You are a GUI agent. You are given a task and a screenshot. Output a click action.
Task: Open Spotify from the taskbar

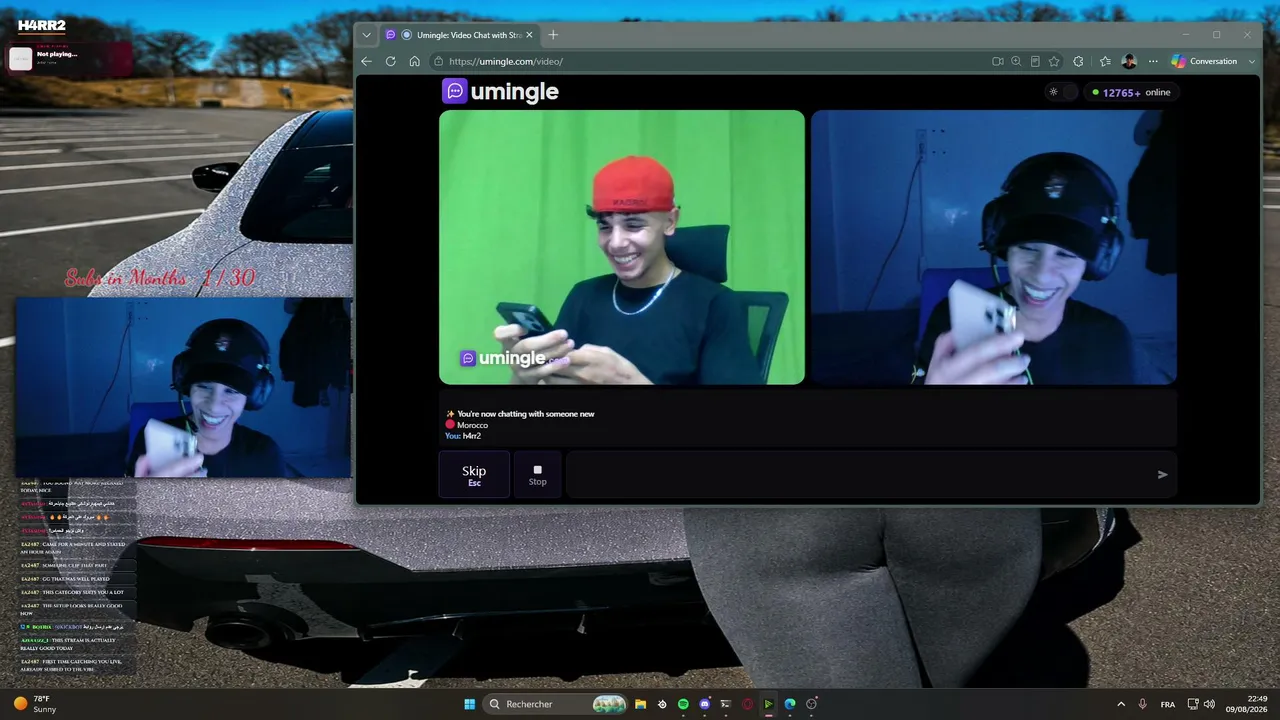pos(683,704)
